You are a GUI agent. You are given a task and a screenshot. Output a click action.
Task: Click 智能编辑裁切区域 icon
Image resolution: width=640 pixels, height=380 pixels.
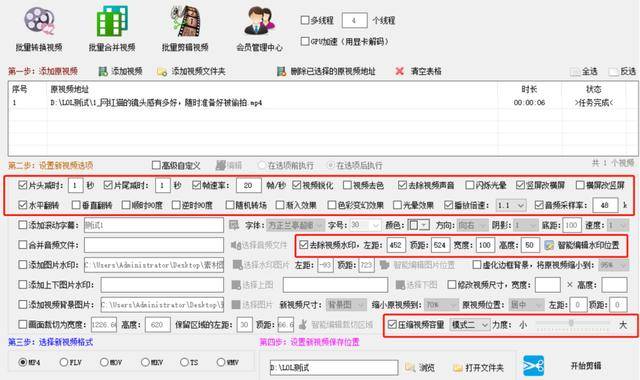[303, 325]
